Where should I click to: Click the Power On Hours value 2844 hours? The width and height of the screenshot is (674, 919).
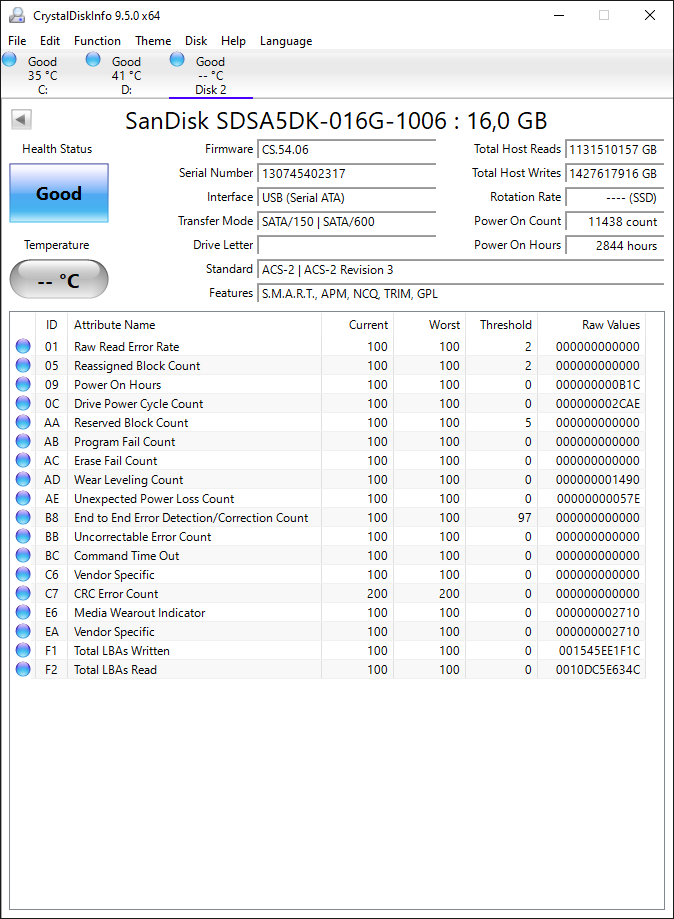point(615,246)
